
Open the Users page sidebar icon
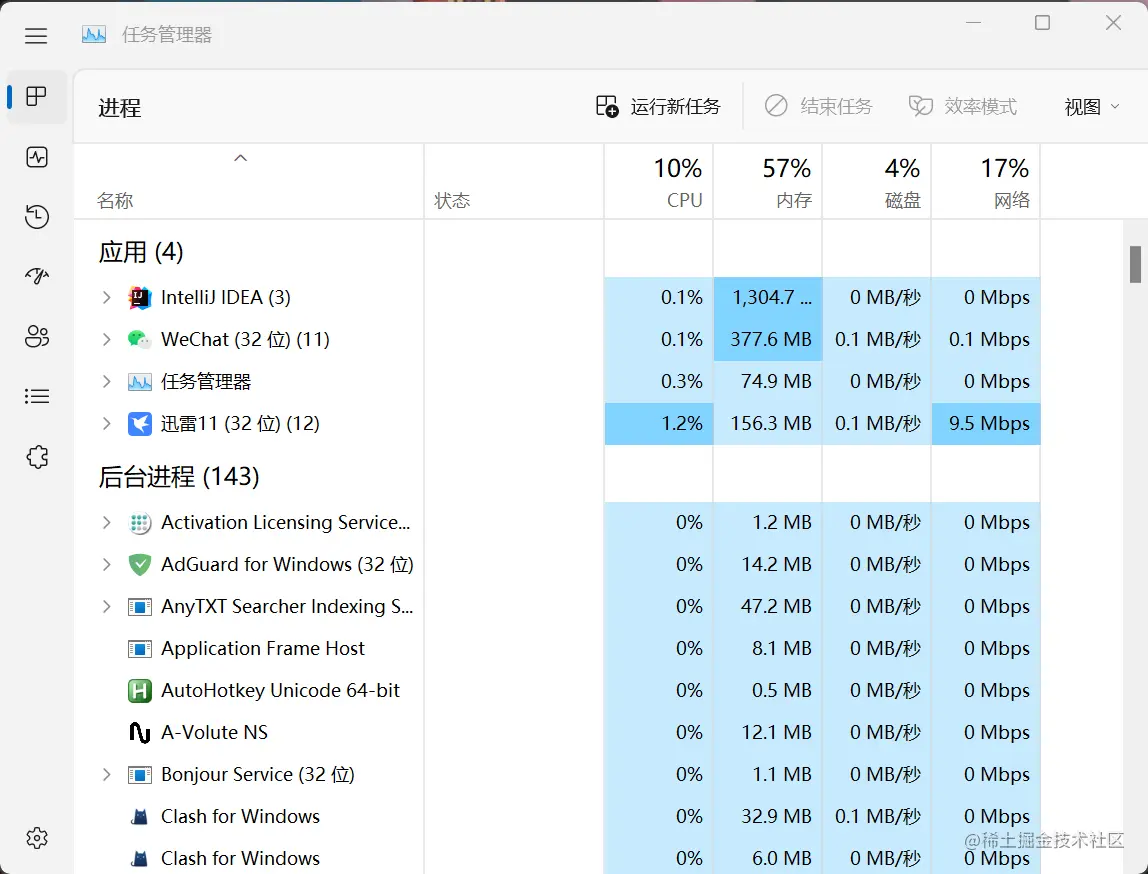coord(37,336)
